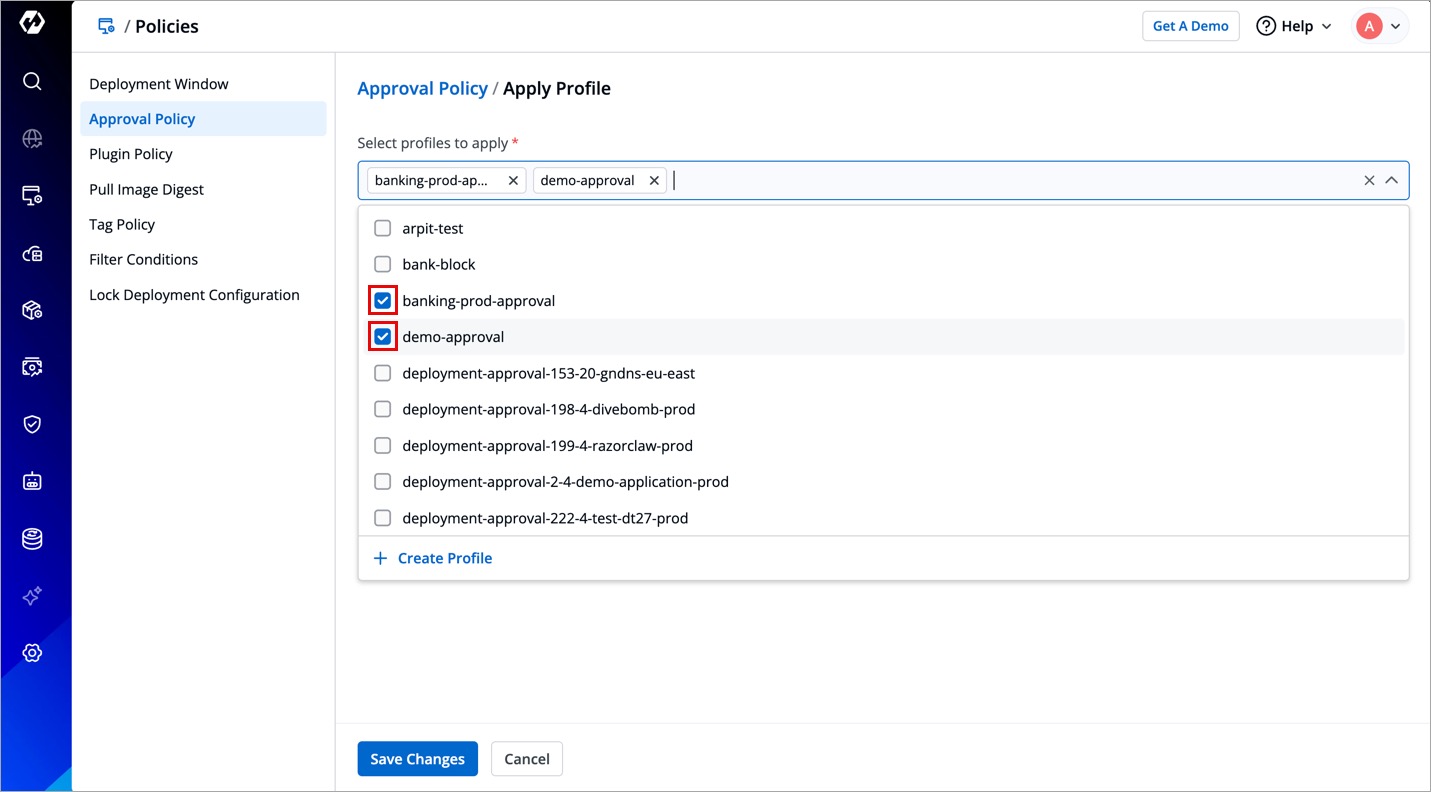
Task: Go to the Deployment Window policy section
Action: point(159,84)
